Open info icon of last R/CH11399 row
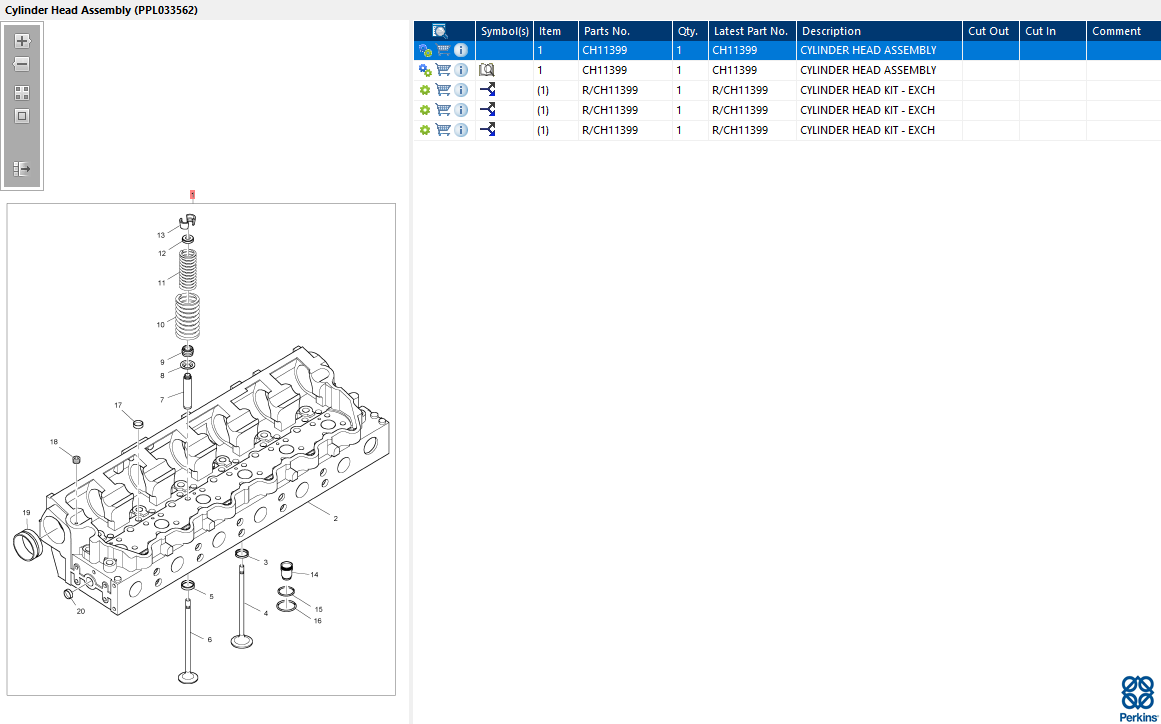Image resolution: width=1161 pixels, height=724 pixels. pyautogui.click(x=461, y=130)
